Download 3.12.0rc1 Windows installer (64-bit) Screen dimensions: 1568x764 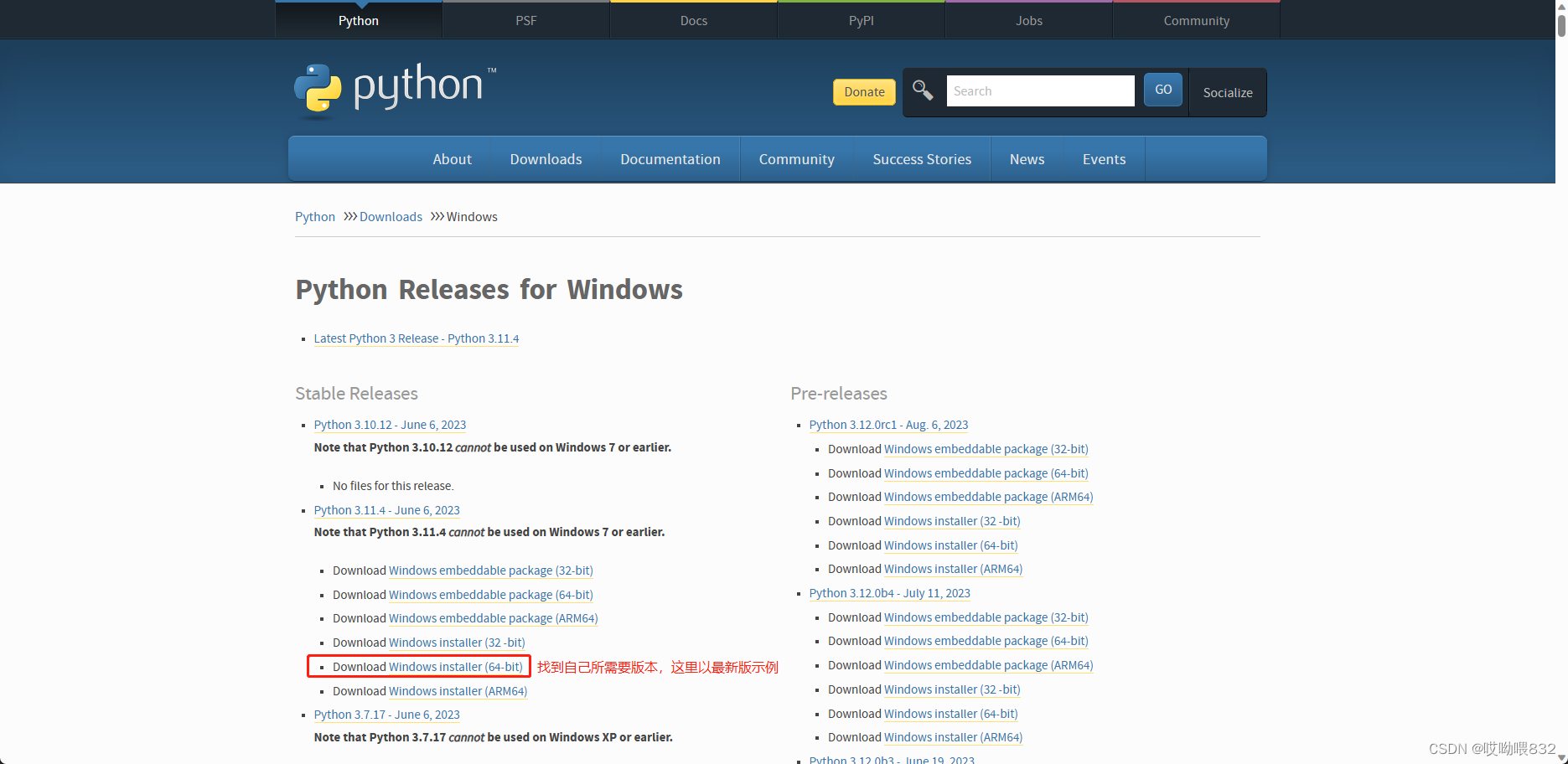click(x=951, y=545)
